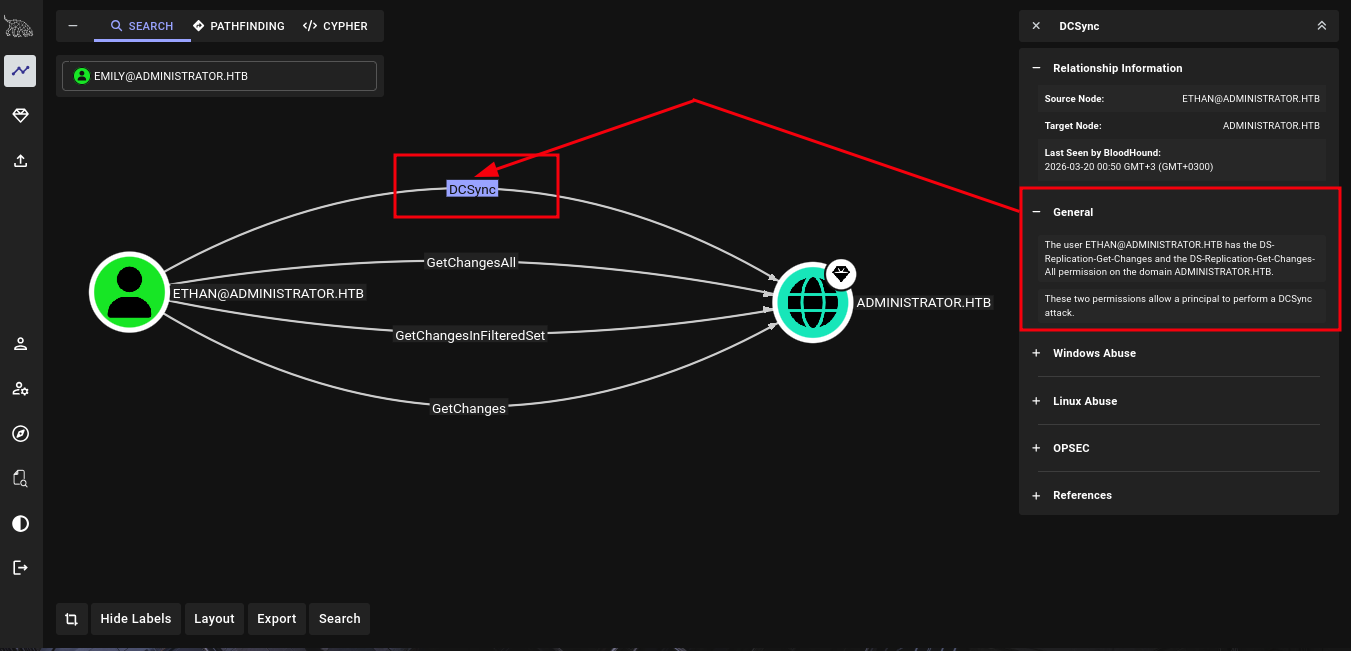Click the Group Management diamond icon
Screen dimensions: 1351x651
pyautogui.click(x=20, y=116)
